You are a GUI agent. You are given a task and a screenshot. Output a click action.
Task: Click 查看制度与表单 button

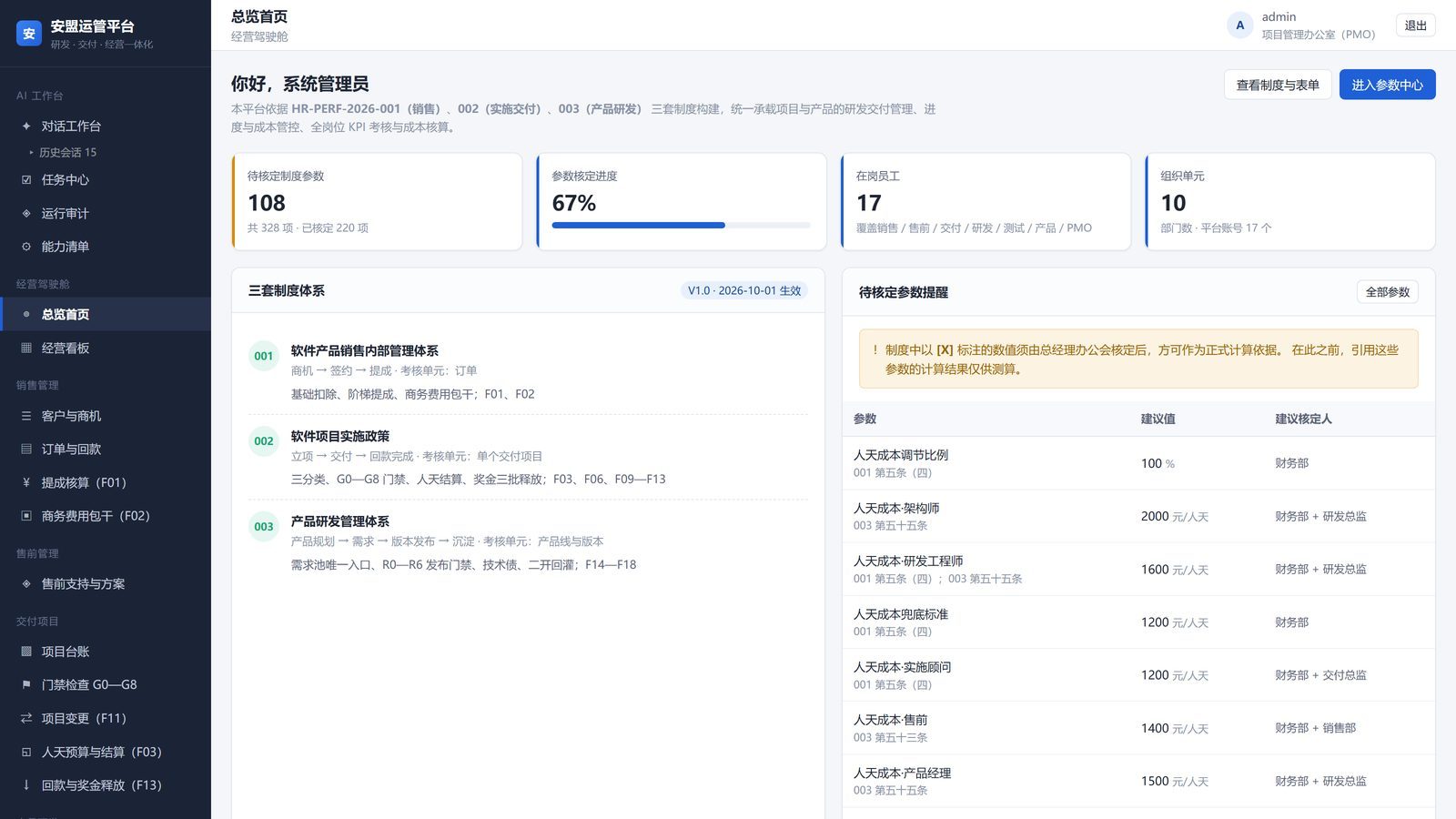1278,85
